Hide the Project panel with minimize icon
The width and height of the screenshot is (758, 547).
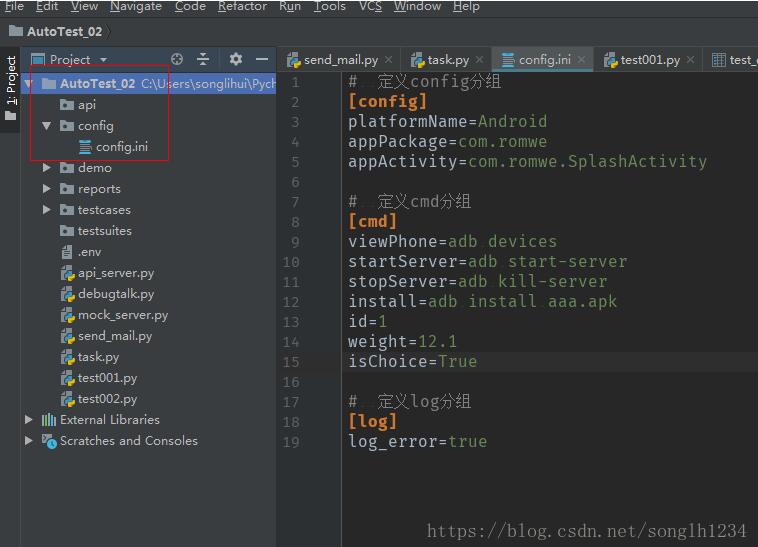261,60
